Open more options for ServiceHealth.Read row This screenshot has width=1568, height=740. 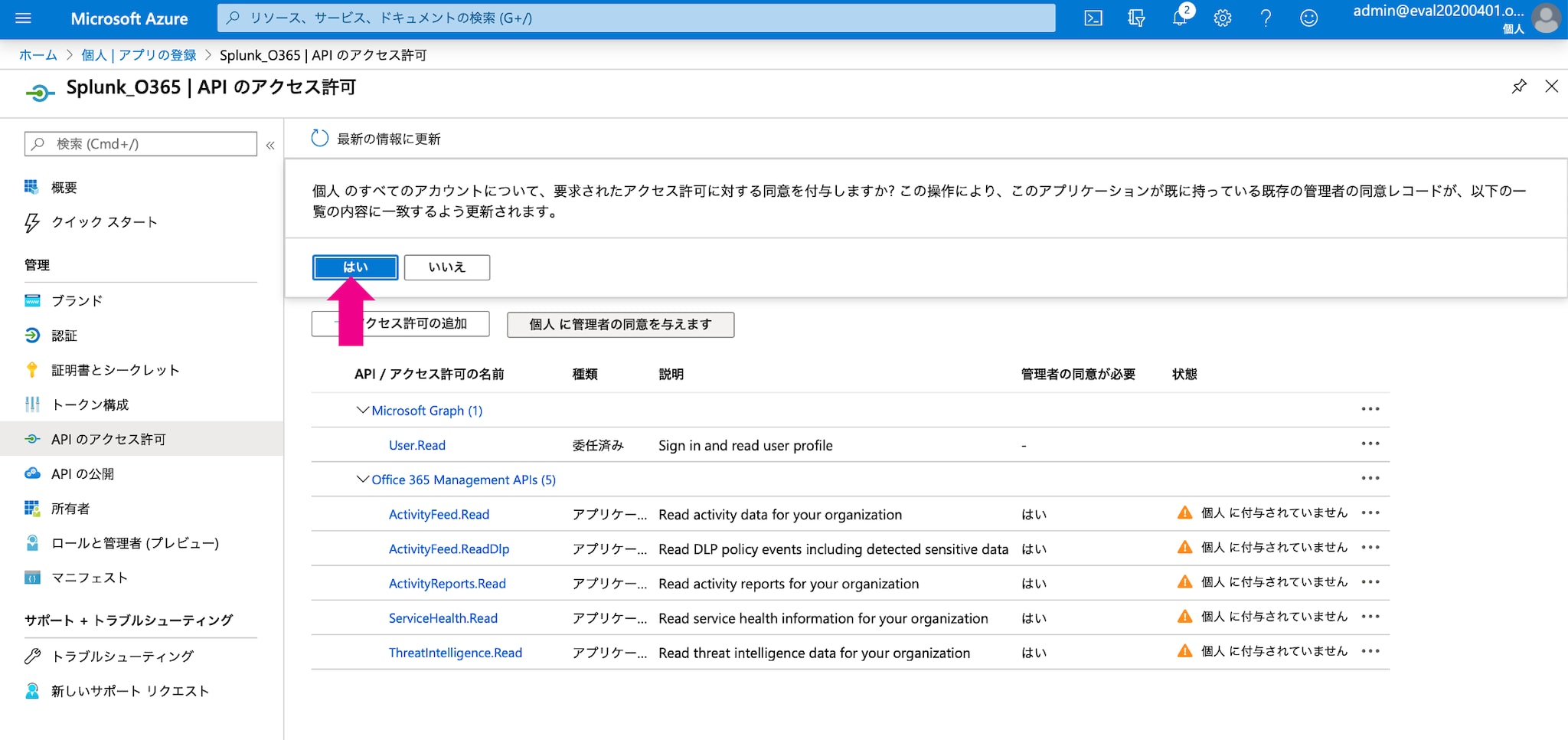[1370, 617]
